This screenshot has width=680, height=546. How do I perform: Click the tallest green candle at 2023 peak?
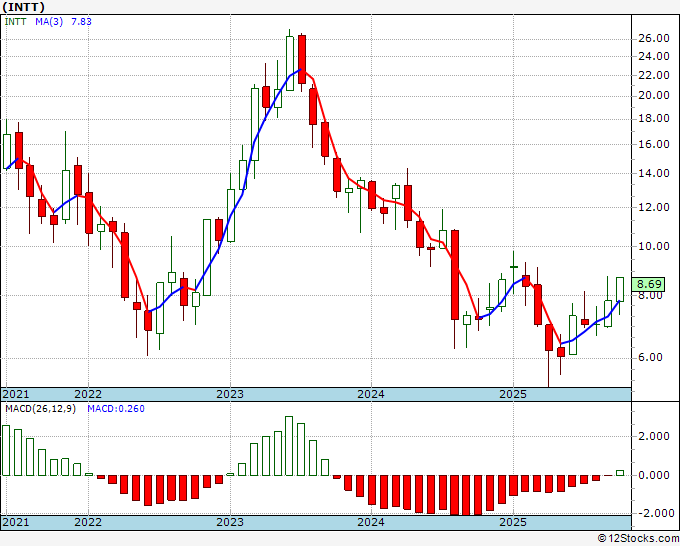pos(290,63)
